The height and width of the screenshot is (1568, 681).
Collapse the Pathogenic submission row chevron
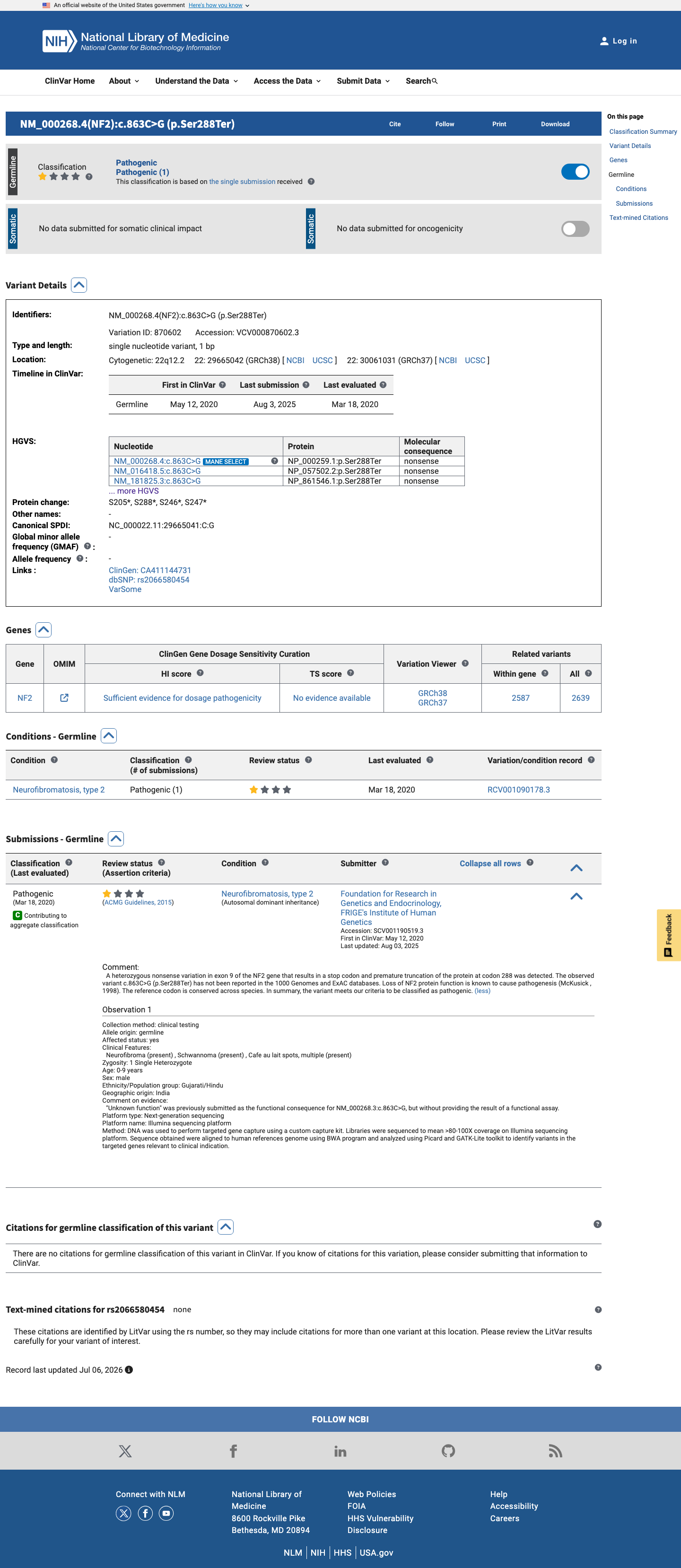[x=576, y=896]
